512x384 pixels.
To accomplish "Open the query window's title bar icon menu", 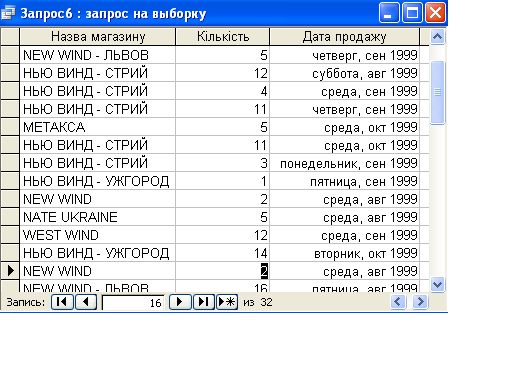I will point(8,13).
